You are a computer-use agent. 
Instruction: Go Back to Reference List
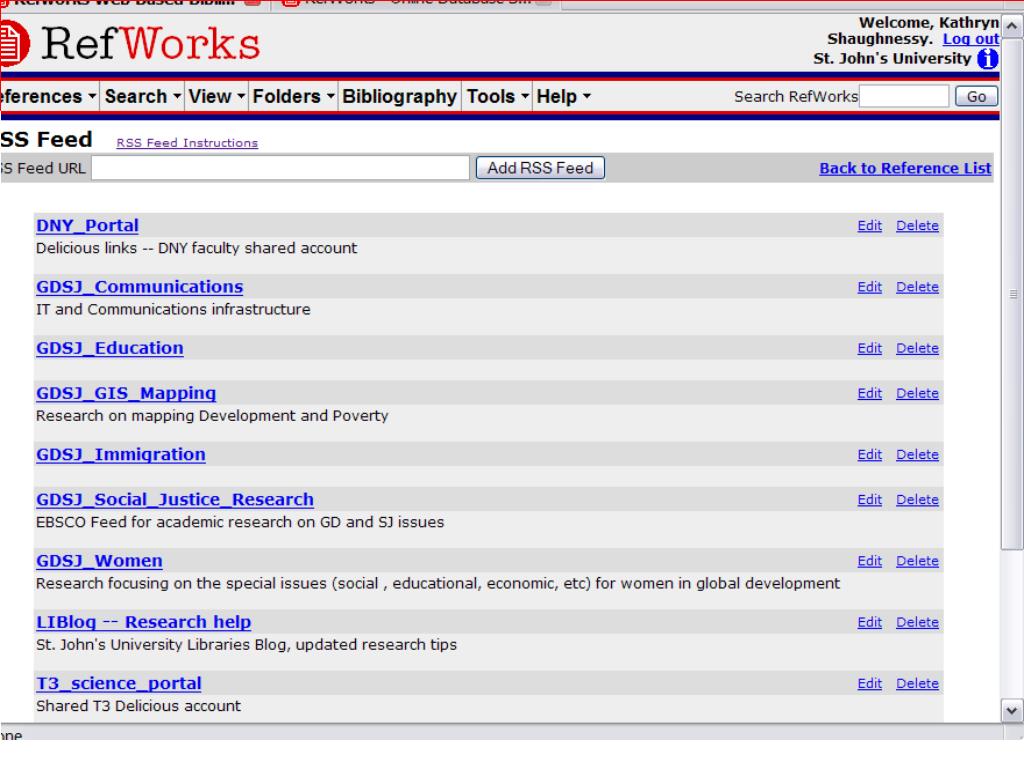[905, 168]
